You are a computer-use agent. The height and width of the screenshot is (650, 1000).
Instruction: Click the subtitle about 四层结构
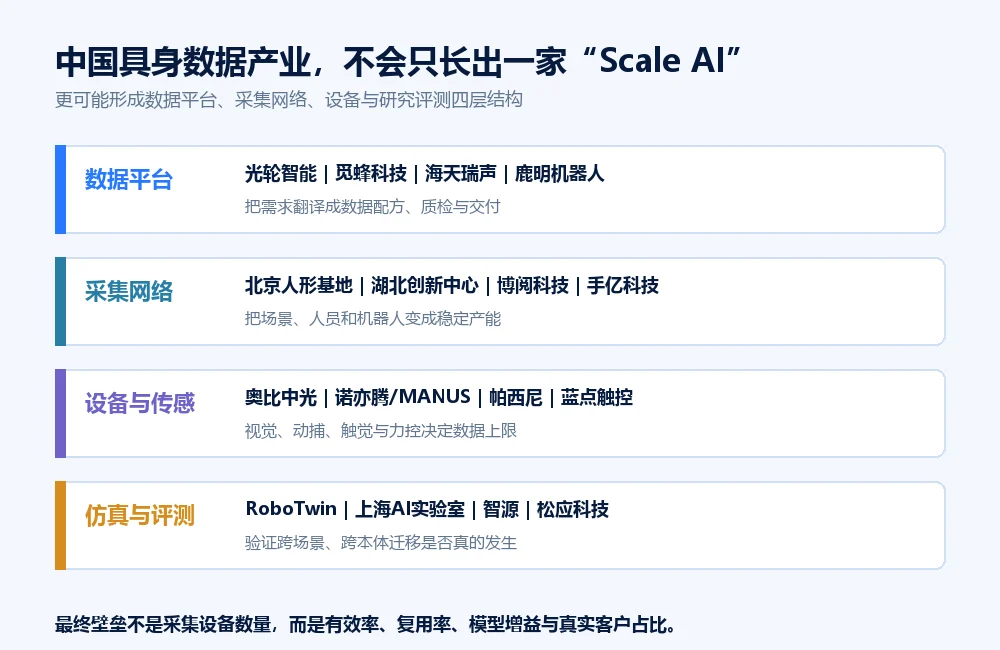[x=289, y=100]
